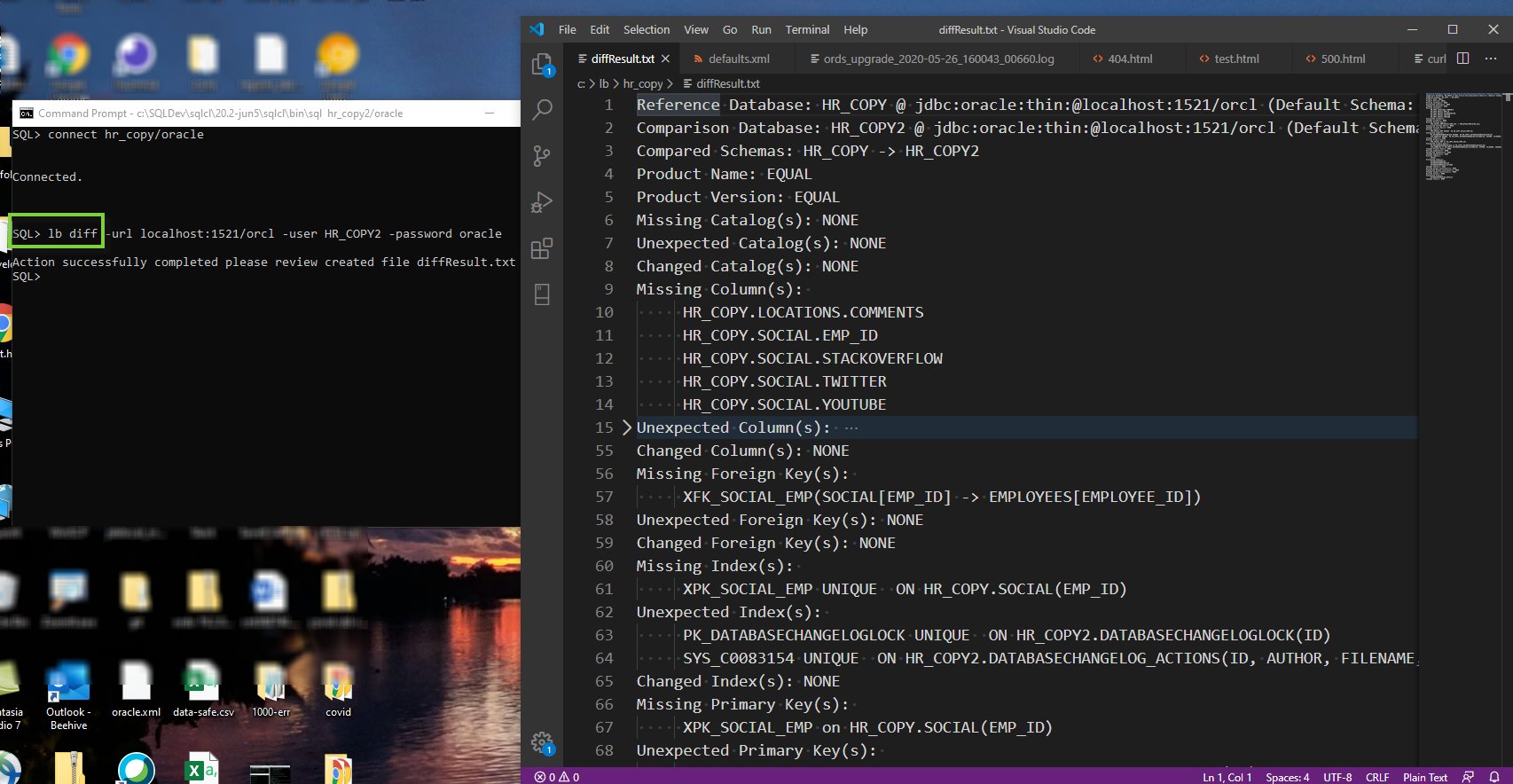1513x784 pixels.
Task: Click the minimap code overview
Action: 1463,137
